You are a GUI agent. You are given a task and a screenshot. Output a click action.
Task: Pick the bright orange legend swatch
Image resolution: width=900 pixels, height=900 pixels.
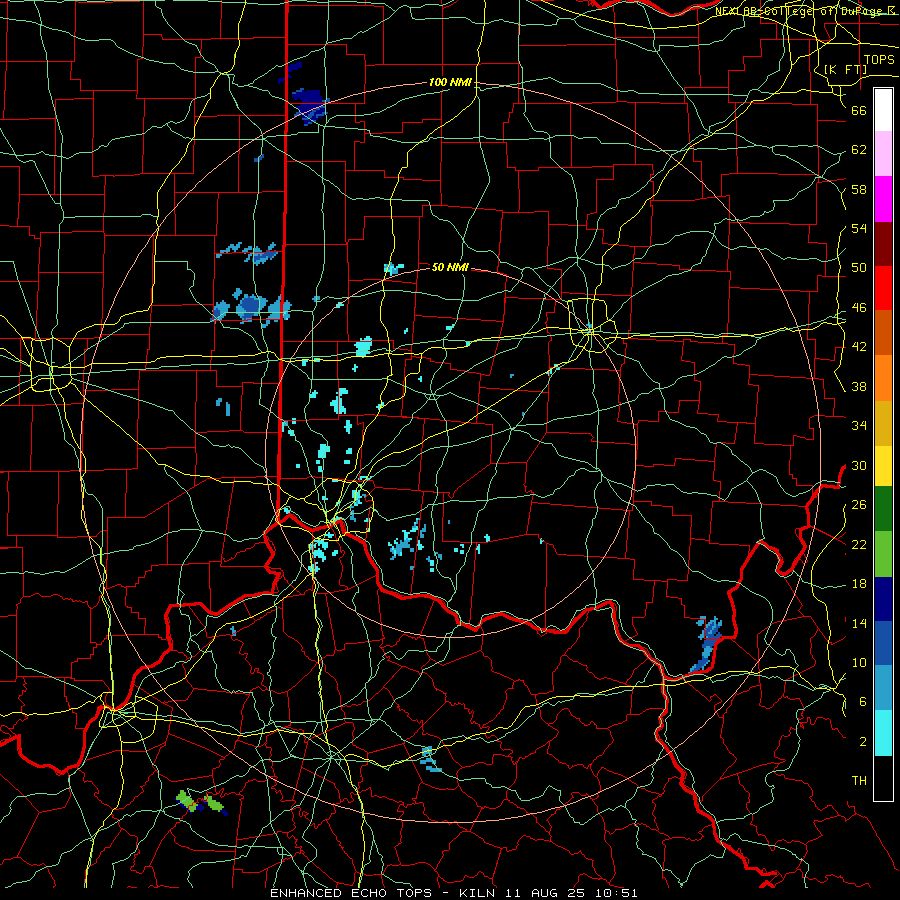[x=883, y=378]
